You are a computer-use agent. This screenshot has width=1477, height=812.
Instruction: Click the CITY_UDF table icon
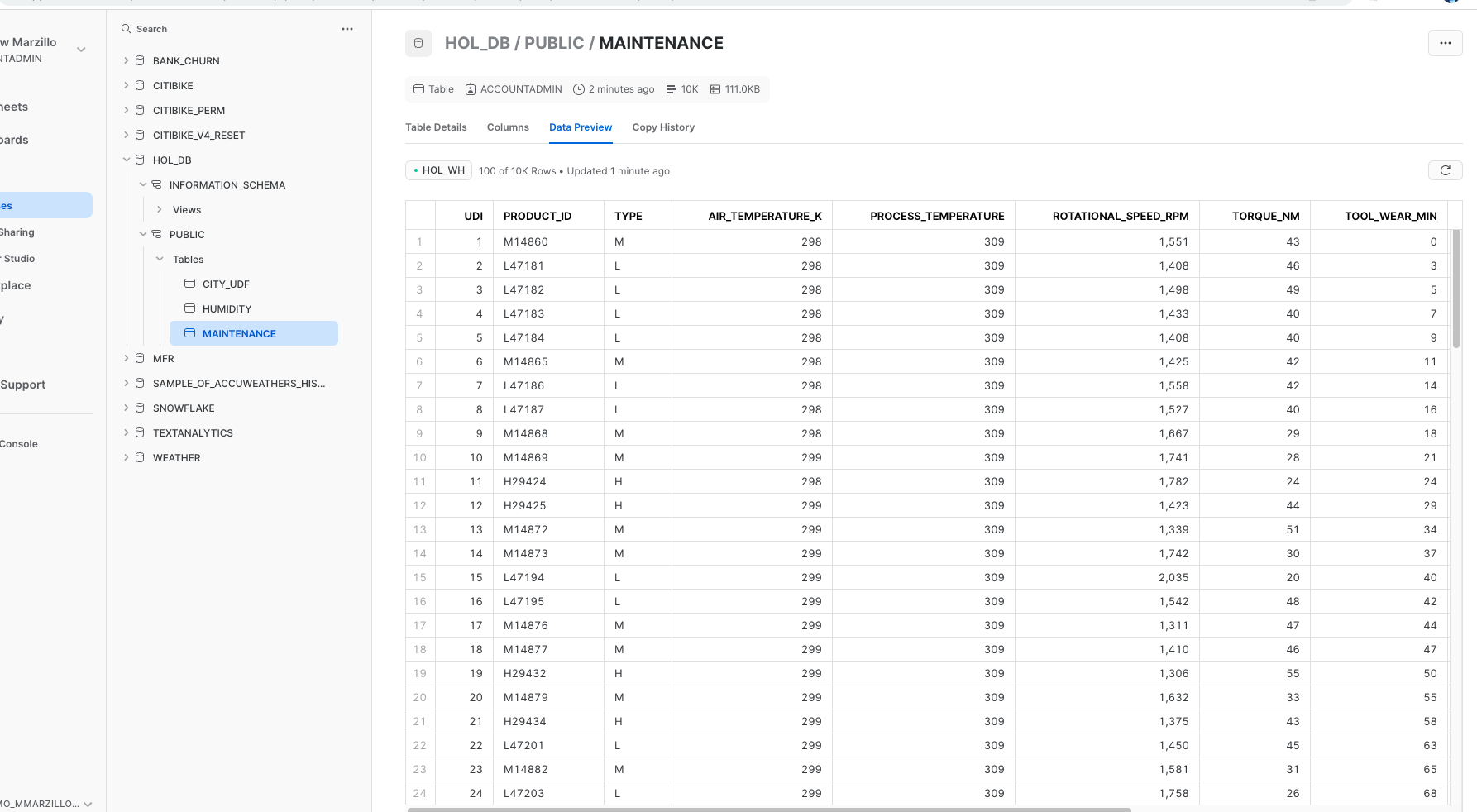pyautogui.click(x=189, y=284)
